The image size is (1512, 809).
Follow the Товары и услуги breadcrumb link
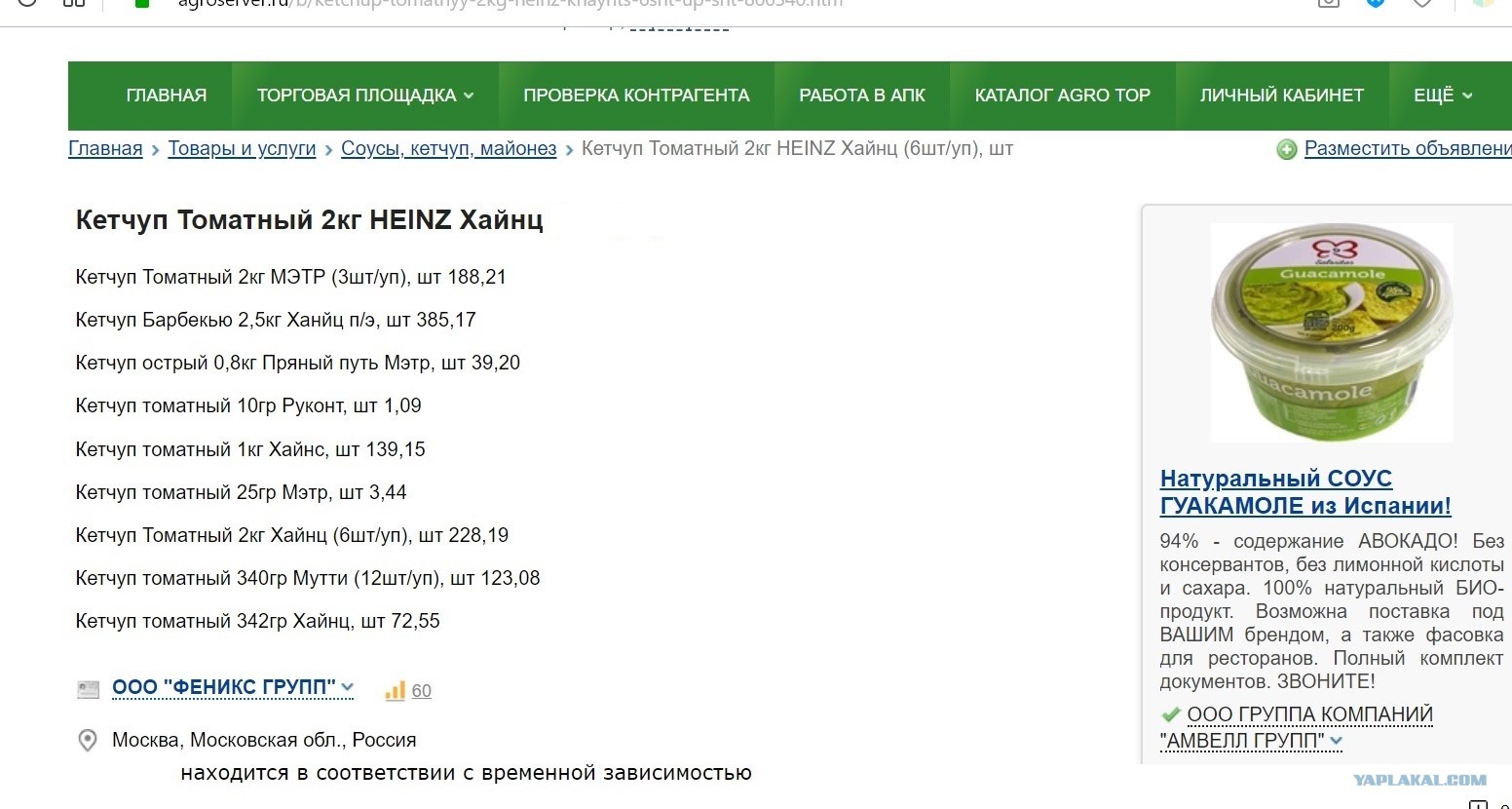click(242, 149)
